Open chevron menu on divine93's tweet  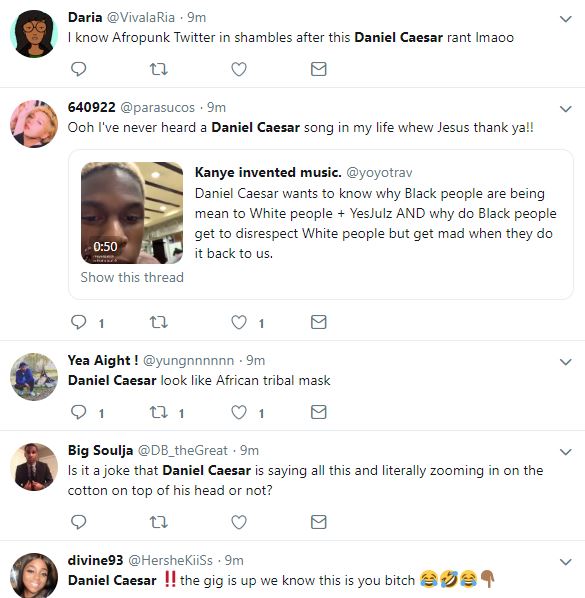tap(566, 562)
